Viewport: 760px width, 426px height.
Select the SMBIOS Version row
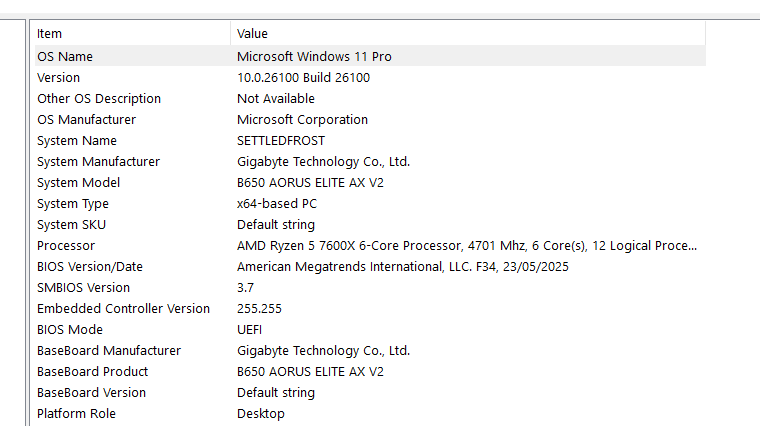click(x=83, y=288)
